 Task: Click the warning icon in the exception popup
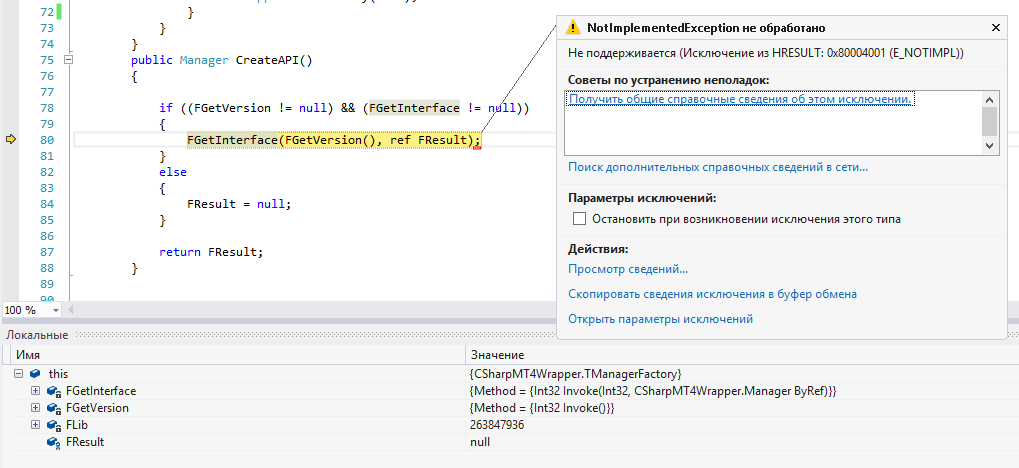tap(572, 27)
